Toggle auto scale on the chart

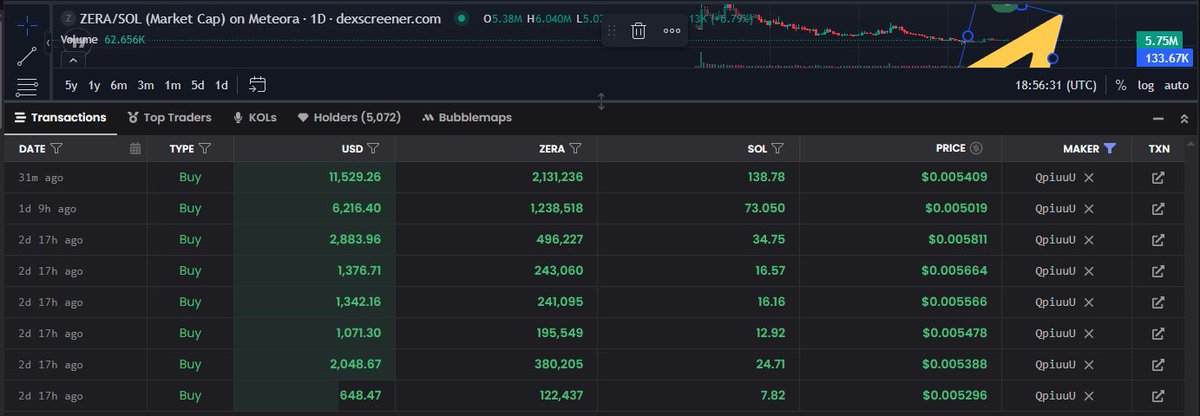pos(1176,85)
